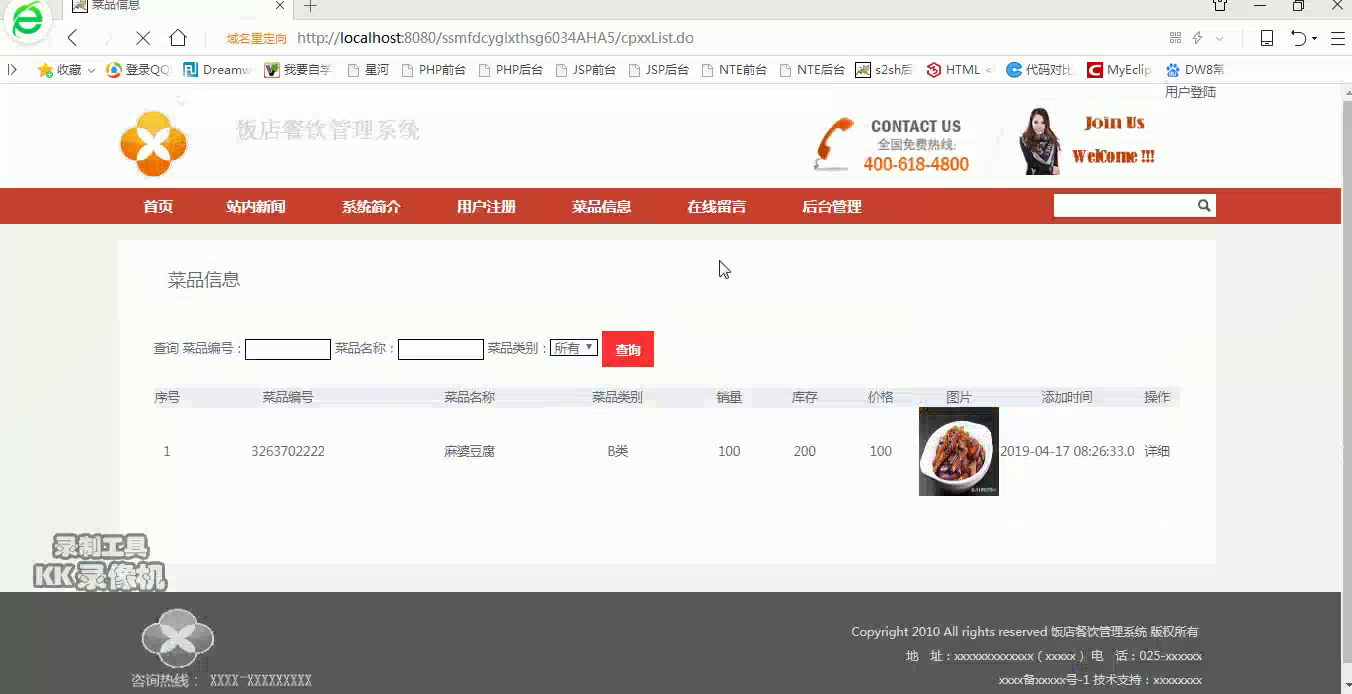The height and width of the screenshot is (694, 1352).
Task: Click the 360 browser logo icon
Action: [x=28, y=20]
